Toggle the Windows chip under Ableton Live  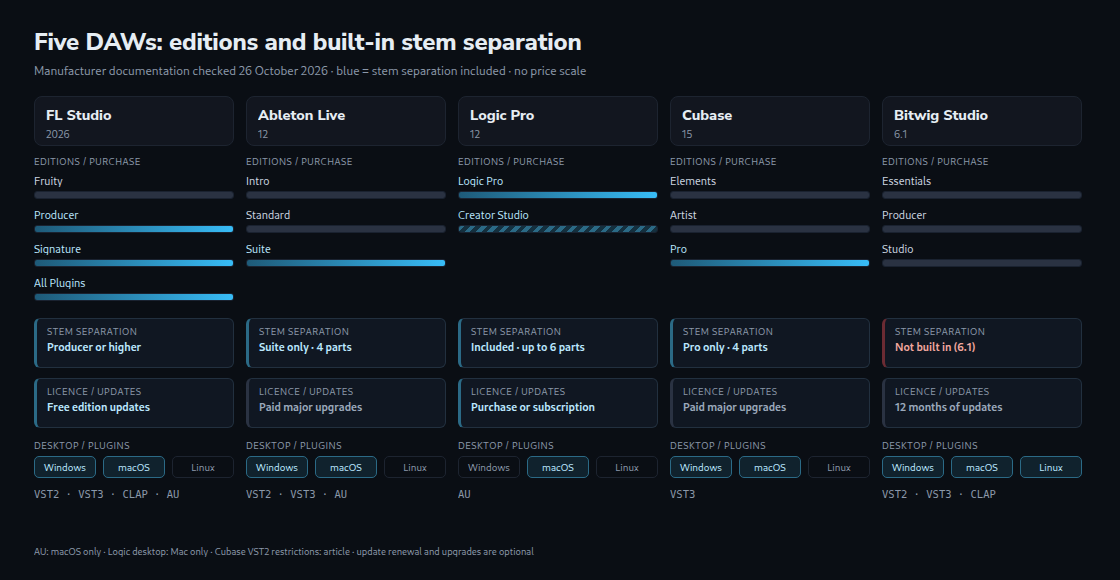pos(277,467)
